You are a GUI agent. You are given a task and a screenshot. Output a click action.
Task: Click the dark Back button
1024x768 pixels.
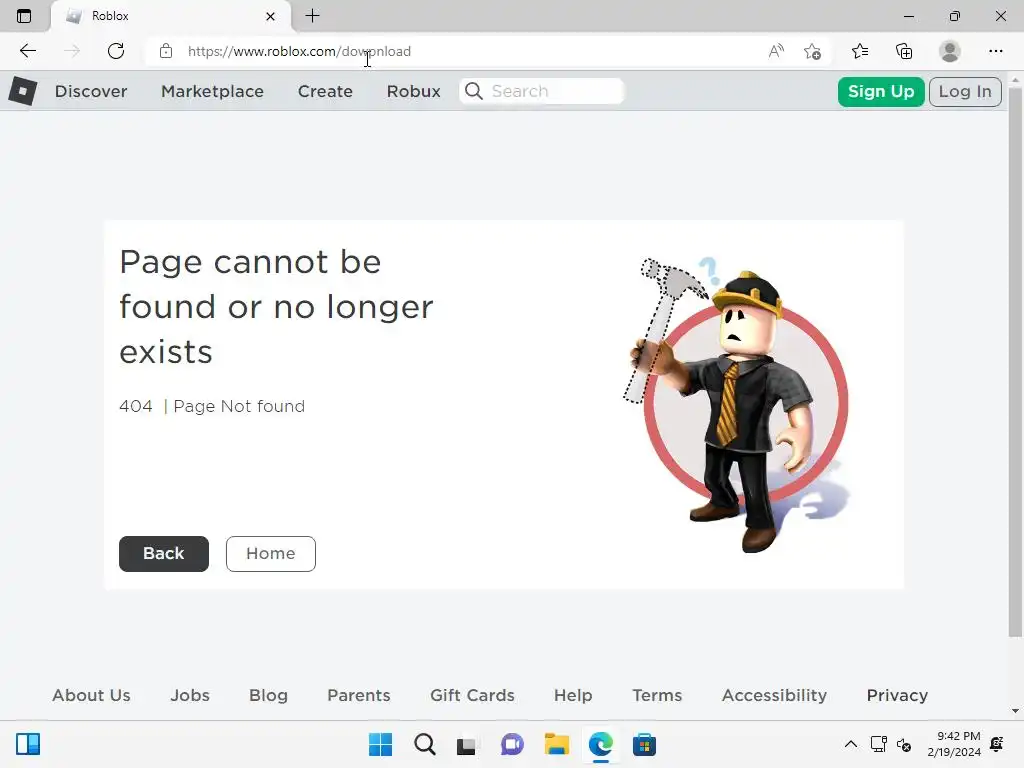pyautogui.click(x=164, y=554)
